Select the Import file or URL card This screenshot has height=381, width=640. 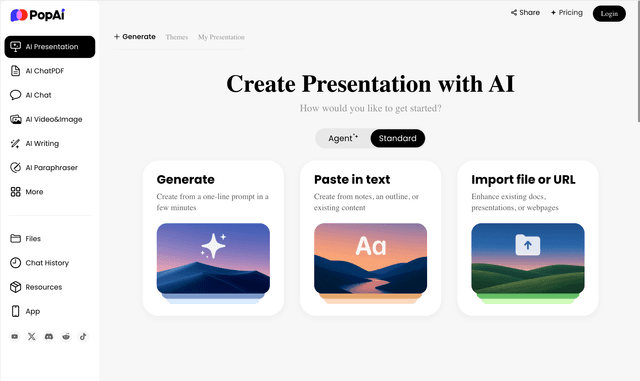528,238
